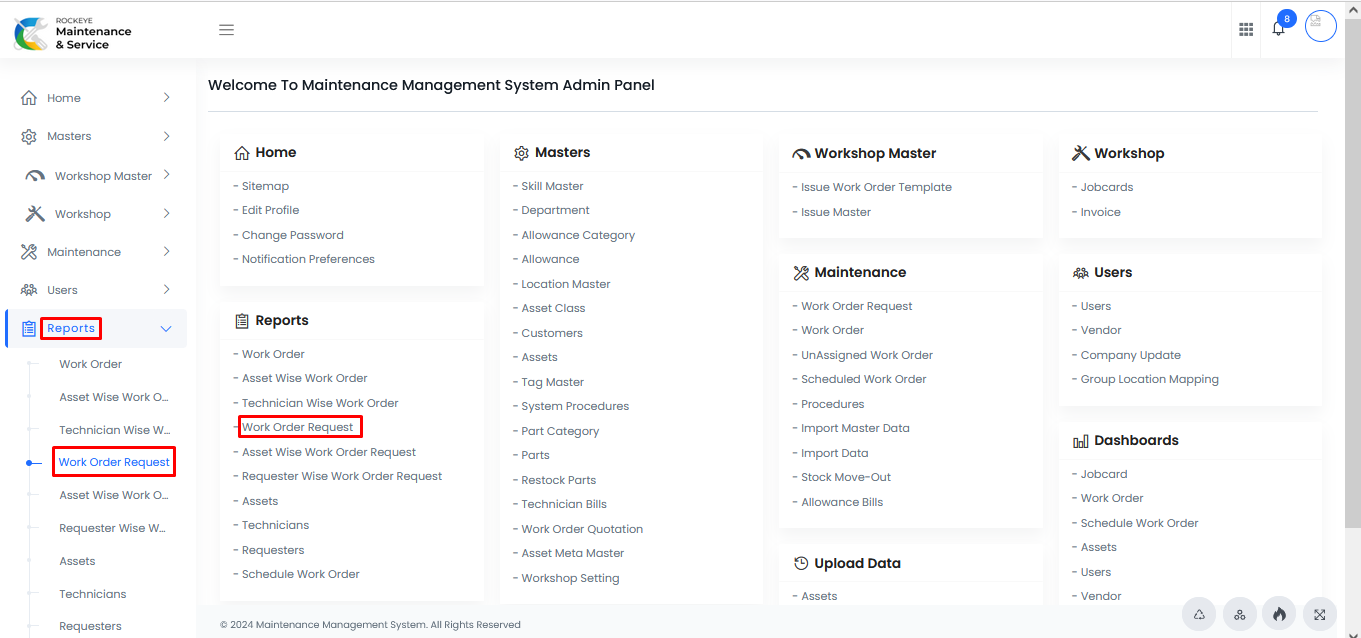Open the Notification Preferences link
This screenshot has width=1361, height=638.
(308, 259)
